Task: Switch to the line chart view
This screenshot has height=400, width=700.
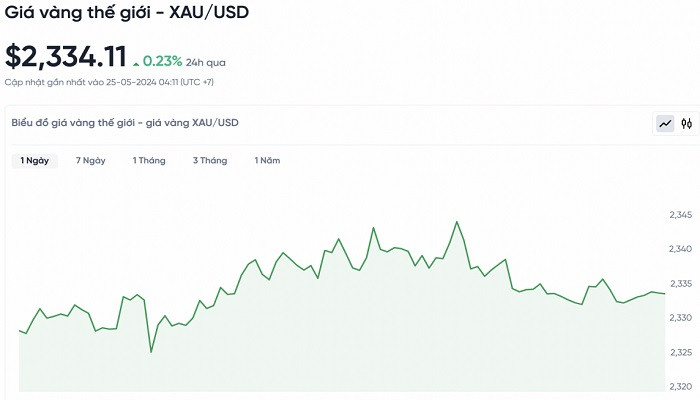Action: (665, 124)
